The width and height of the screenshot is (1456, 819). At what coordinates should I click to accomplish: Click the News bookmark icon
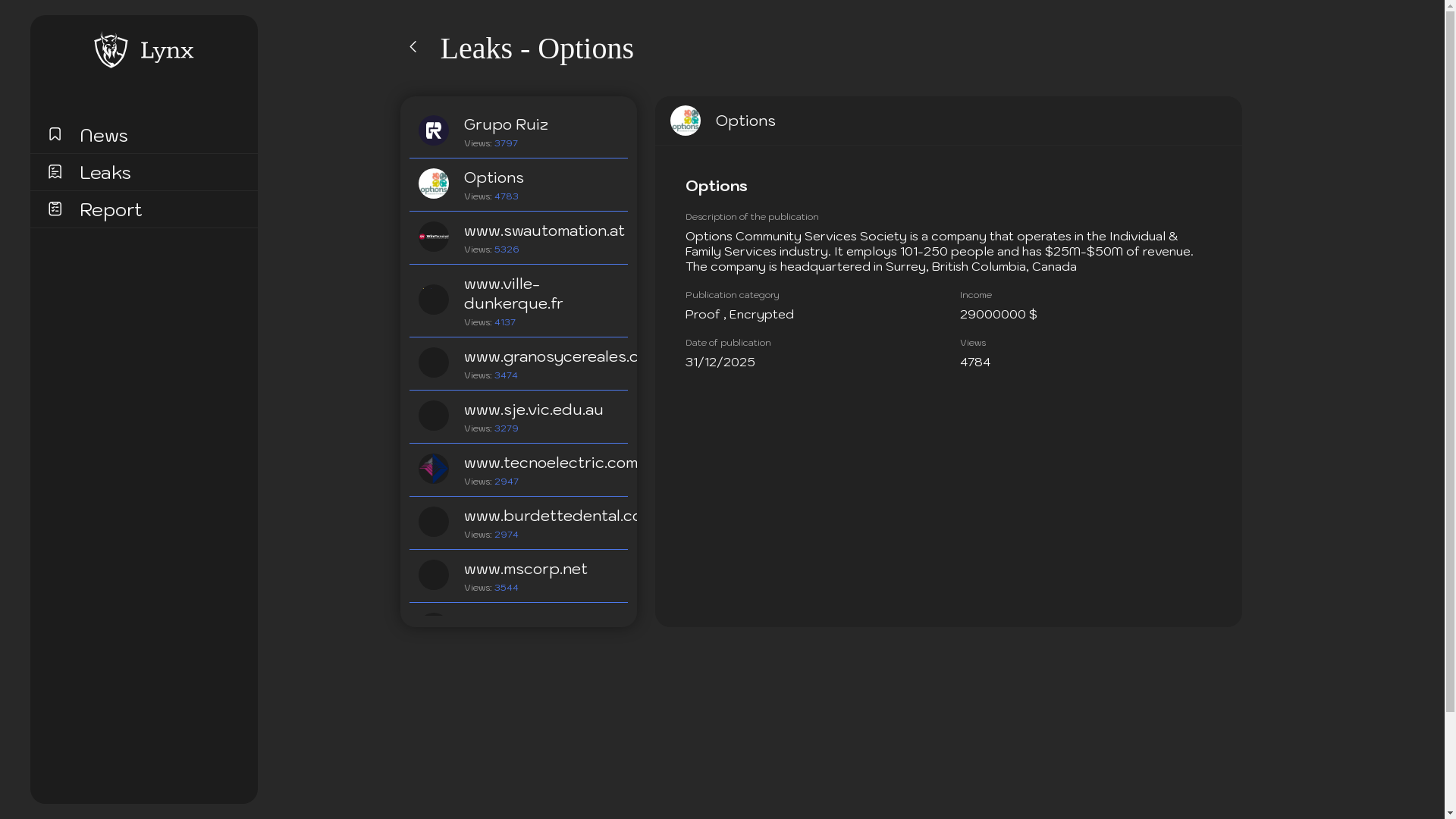pos(55,134)
